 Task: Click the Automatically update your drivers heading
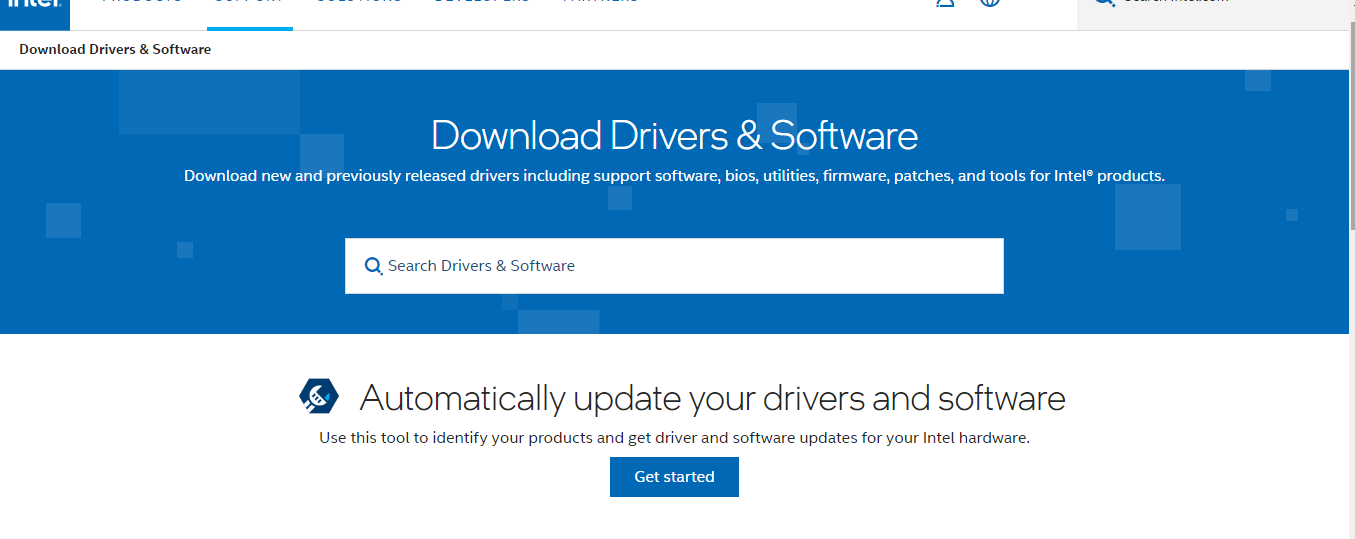pos(712,398)
